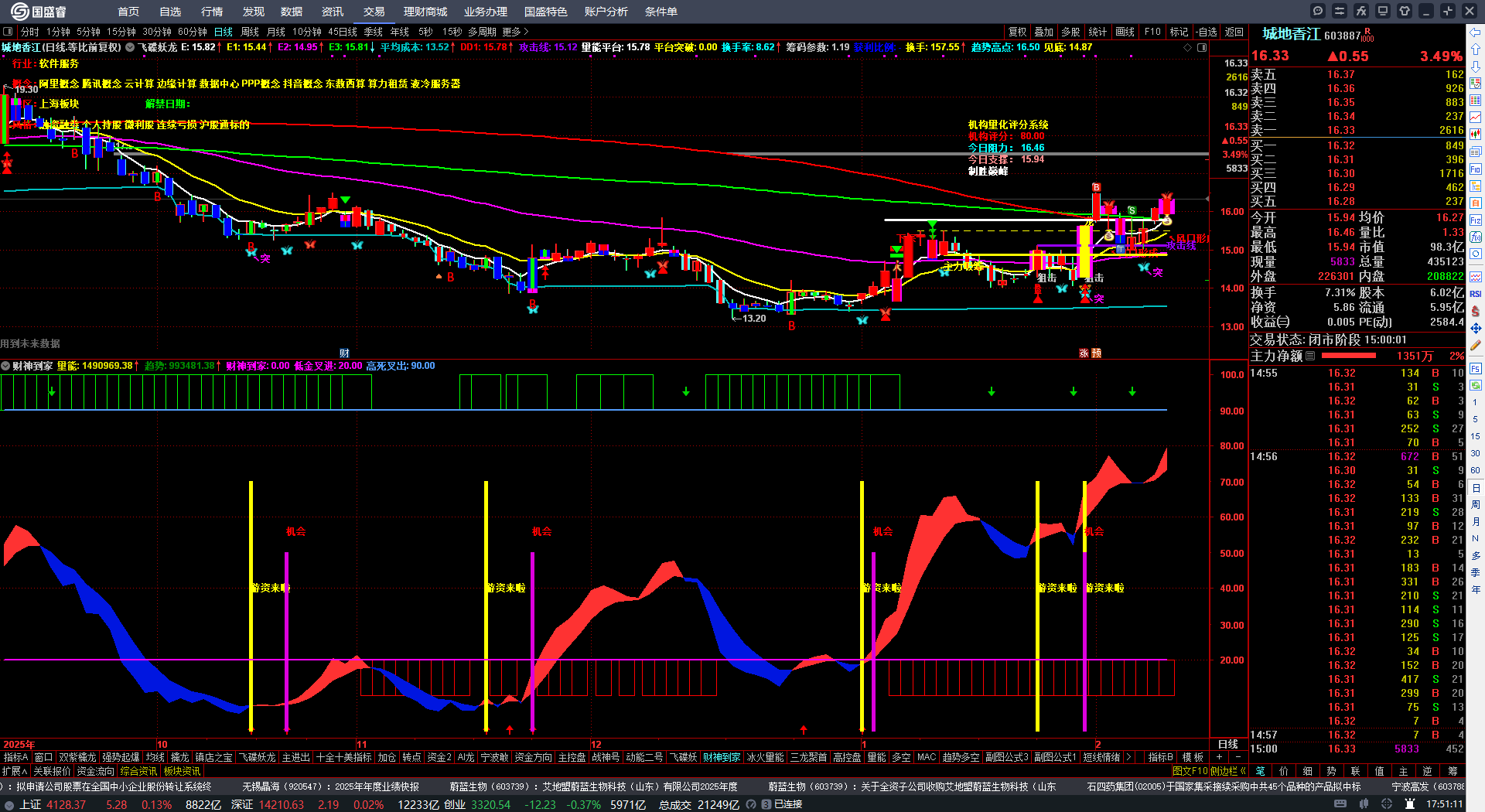Toggle the 标记 mark button

pyautogui.click(x=1179, y=32)
